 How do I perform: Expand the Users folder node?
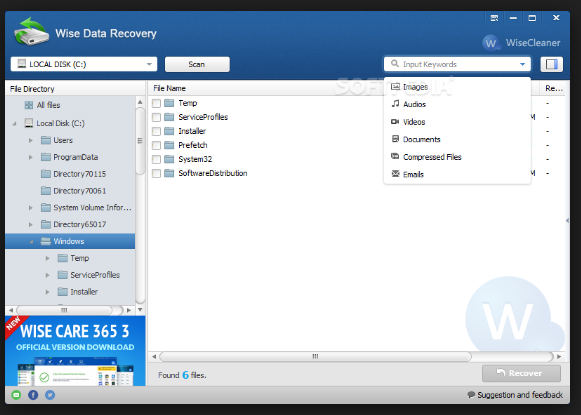pos(31,140)
